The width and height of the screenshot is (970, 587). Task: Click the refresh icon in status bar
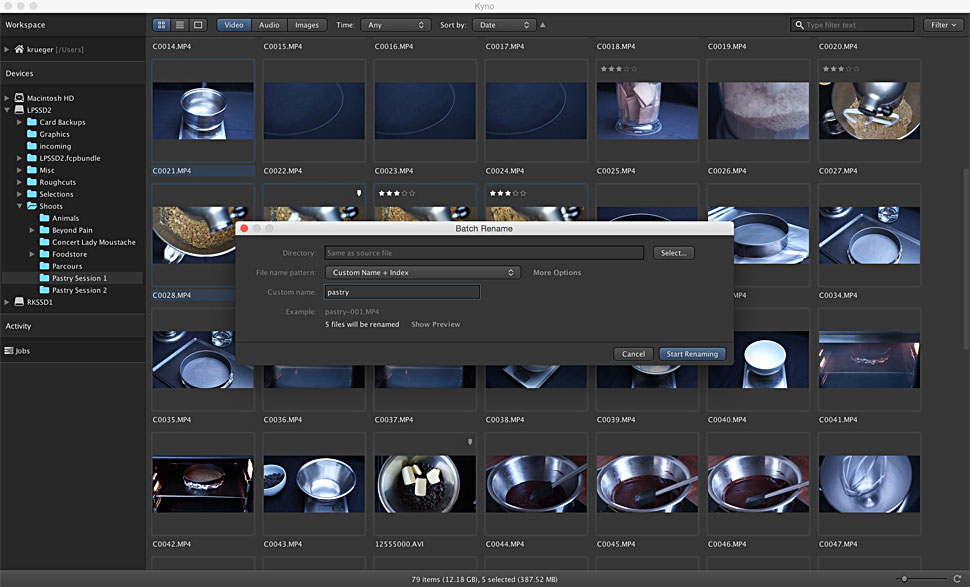957,579
